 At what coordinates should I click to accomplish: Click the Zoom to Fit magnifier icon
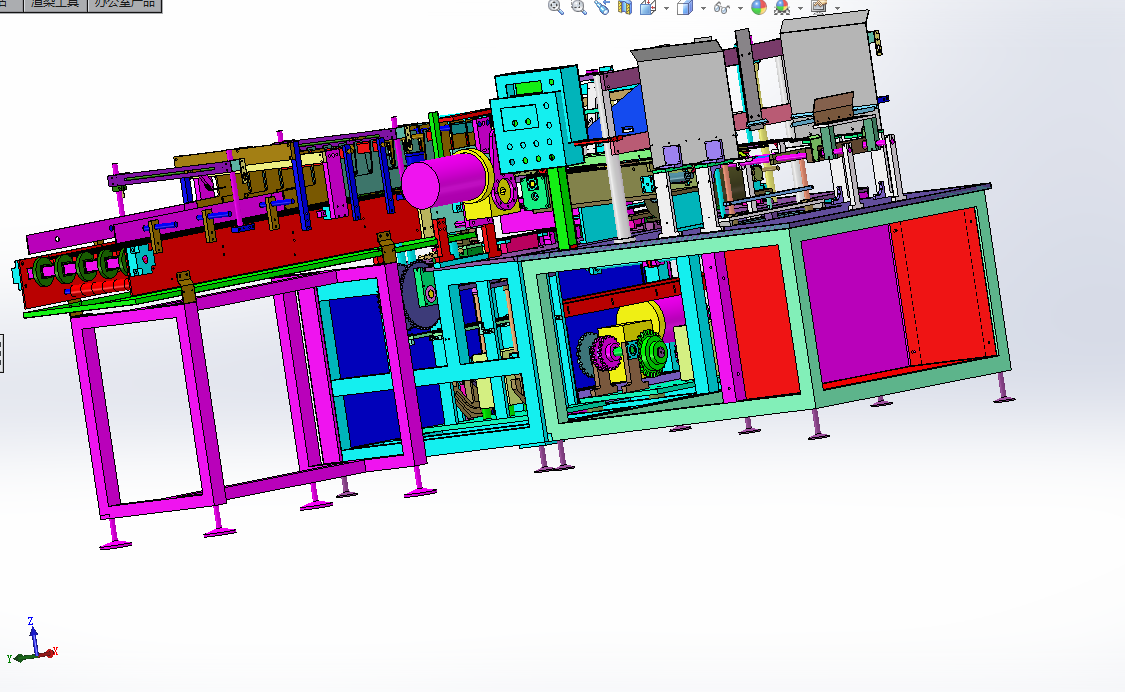[555, 7]
